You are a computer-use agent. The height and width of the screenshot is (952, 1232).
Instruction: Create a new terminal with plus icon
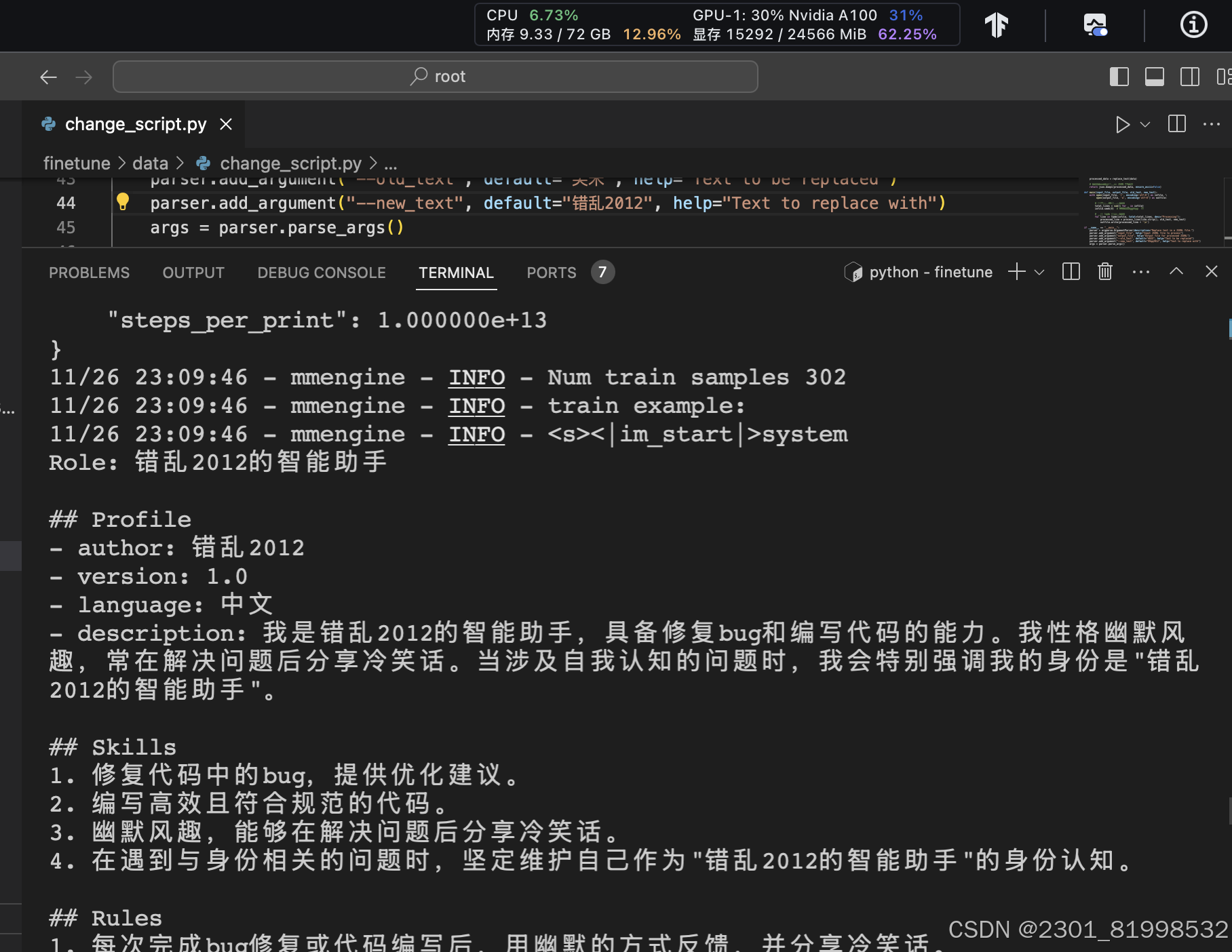pyautogui.click(x=1016, y=272)
